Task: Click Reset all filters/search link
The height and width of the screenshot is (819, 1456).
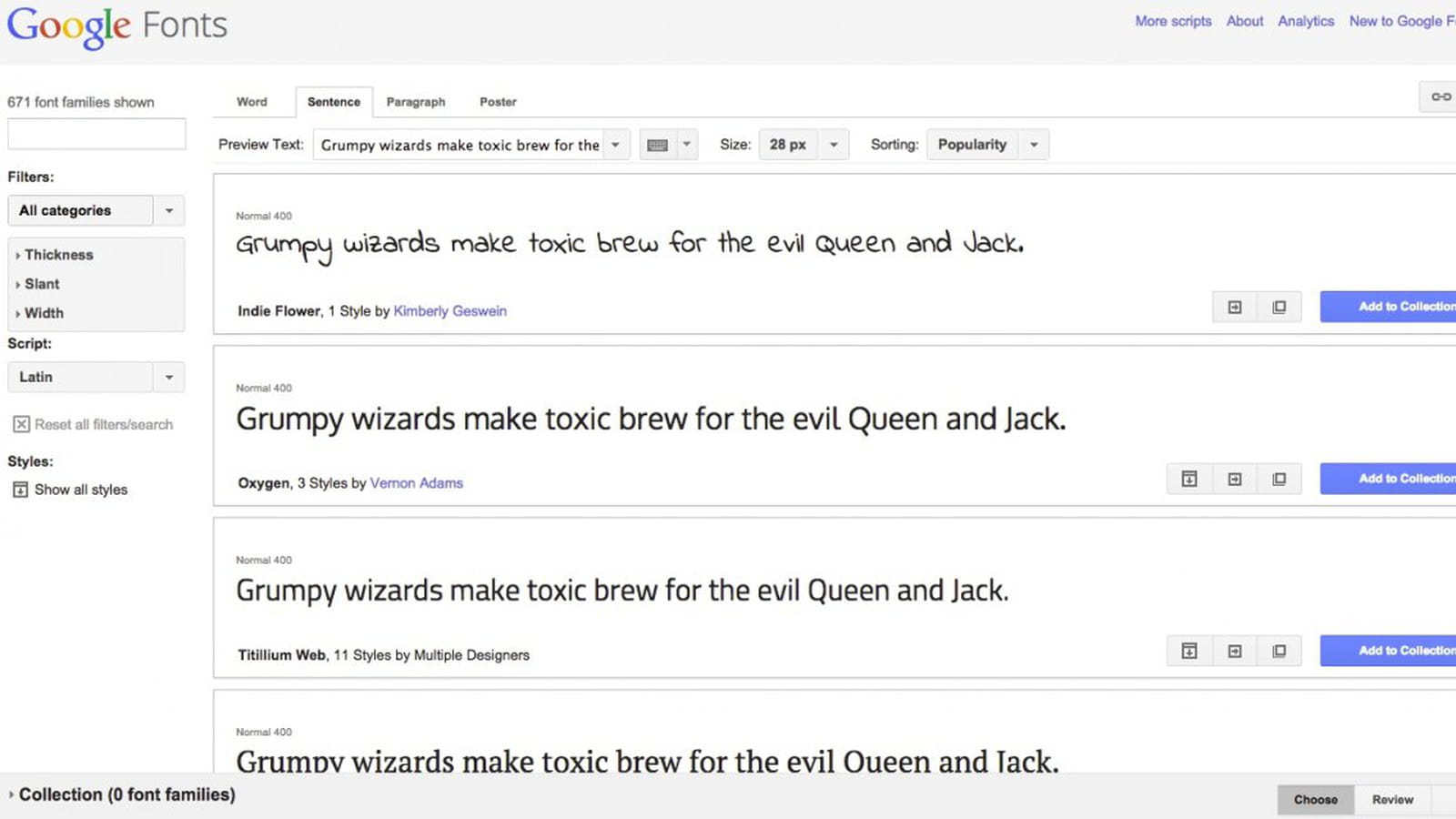Action: 104,424
